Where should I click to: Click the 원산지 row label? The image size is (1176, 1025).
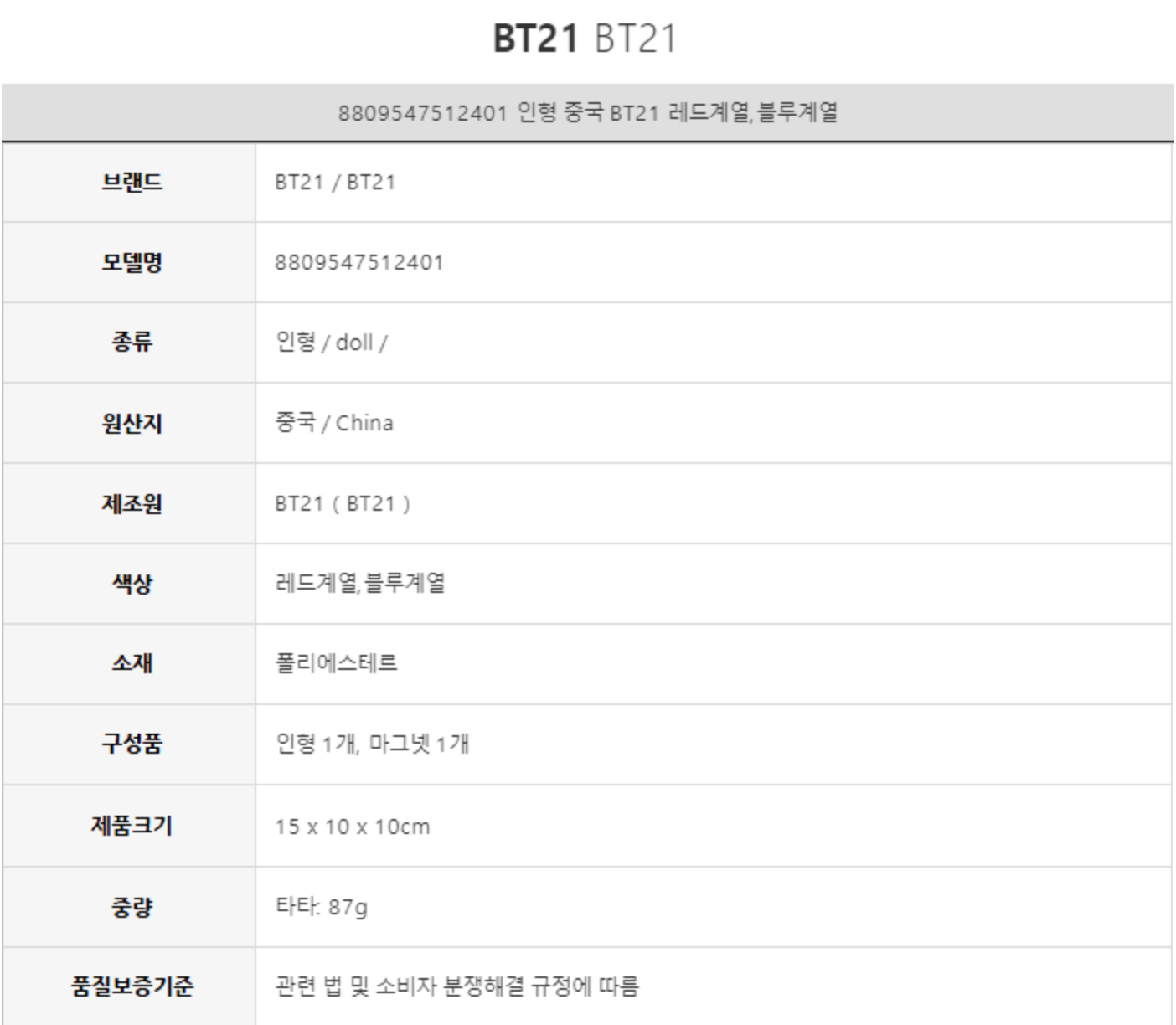(x=132, y=423)
